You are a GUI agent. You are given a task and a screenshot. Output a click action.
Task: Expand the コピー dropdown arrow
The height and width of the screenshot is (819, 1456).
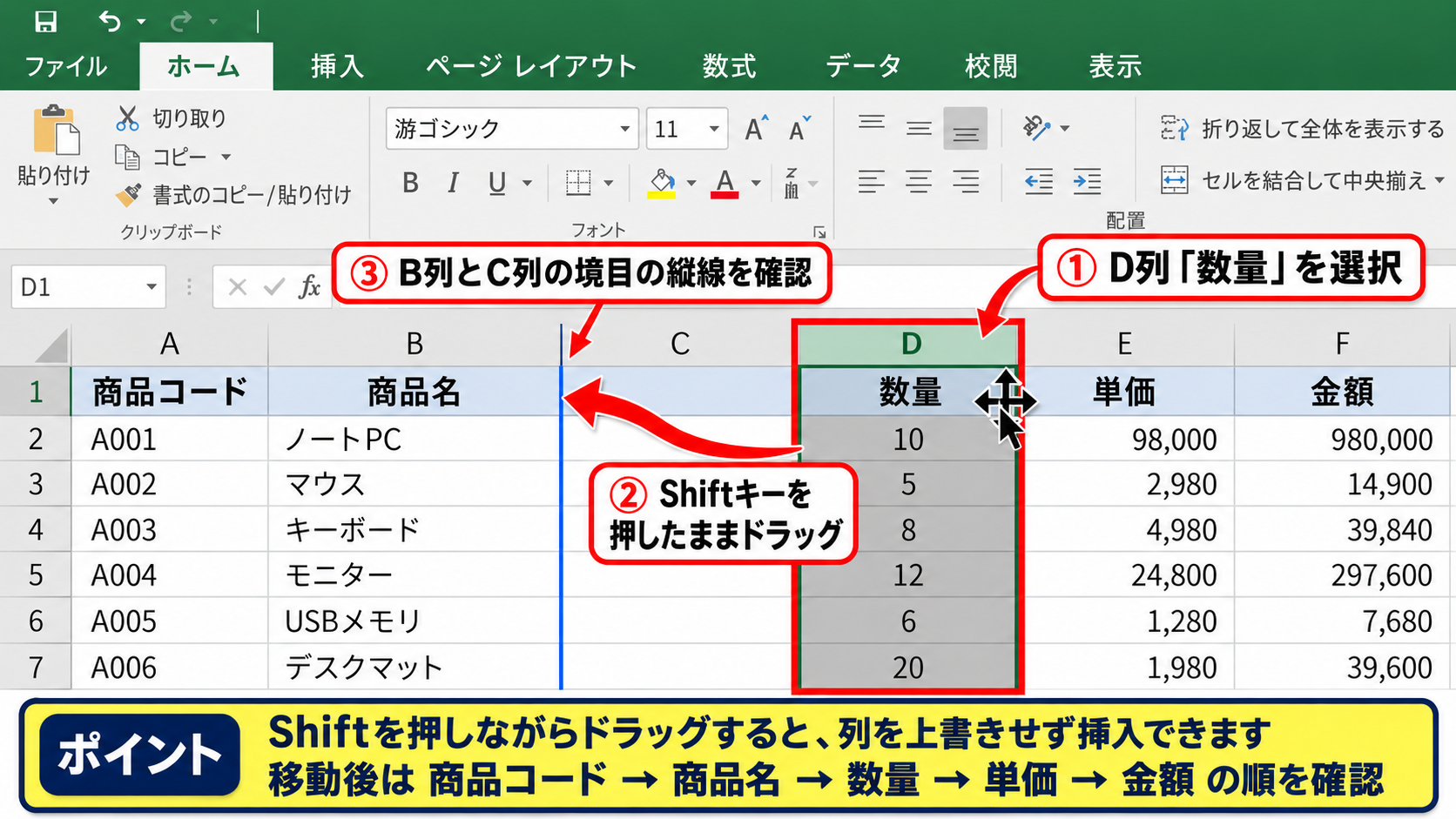click(x=226, y=158)
